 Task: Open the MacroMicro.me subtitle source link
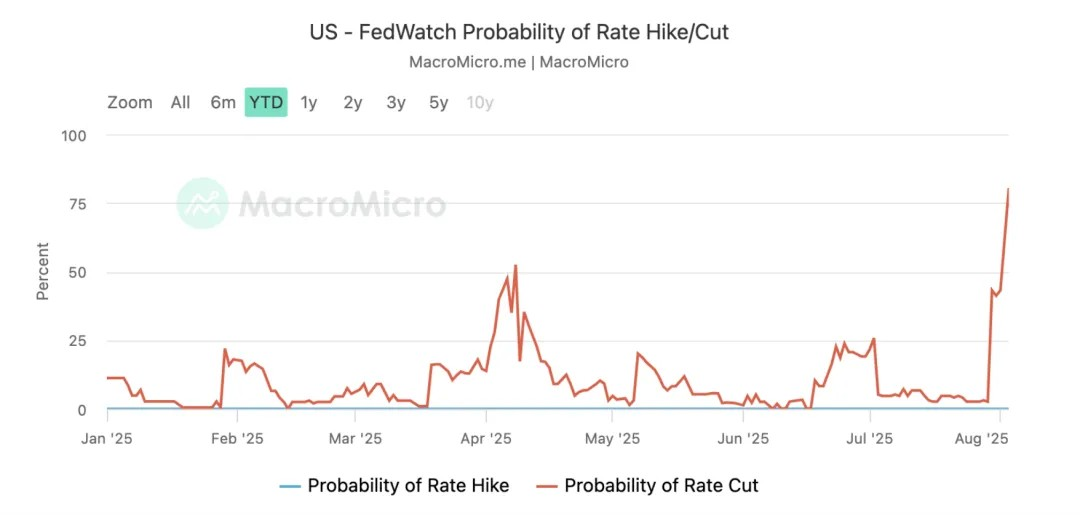coord(466,62)
